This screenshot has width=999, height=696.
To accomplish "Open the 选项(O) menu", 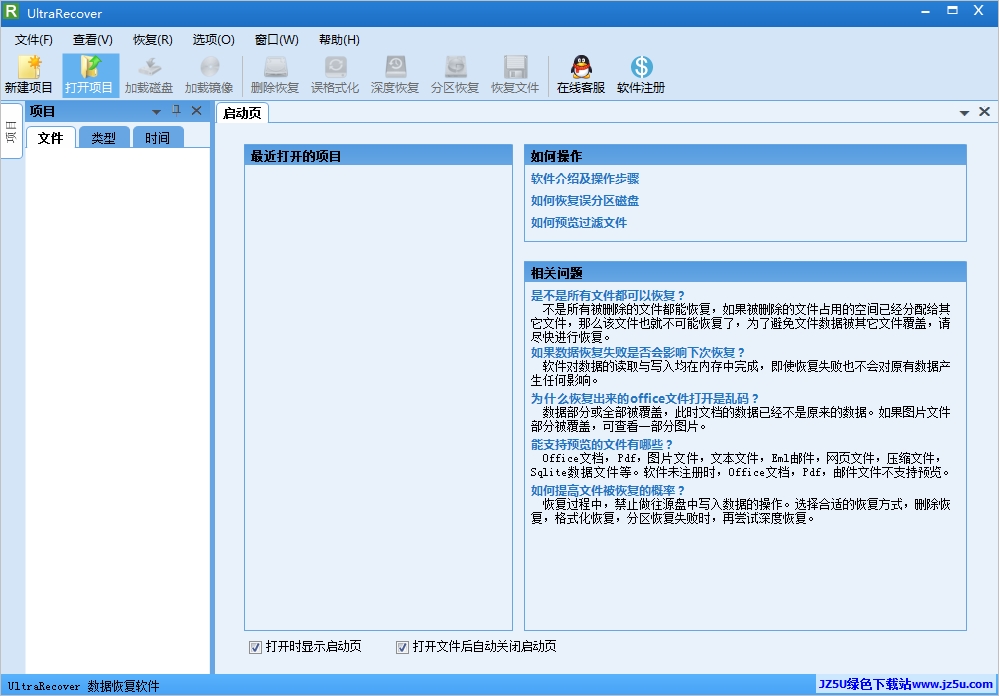I will point(213,40).
